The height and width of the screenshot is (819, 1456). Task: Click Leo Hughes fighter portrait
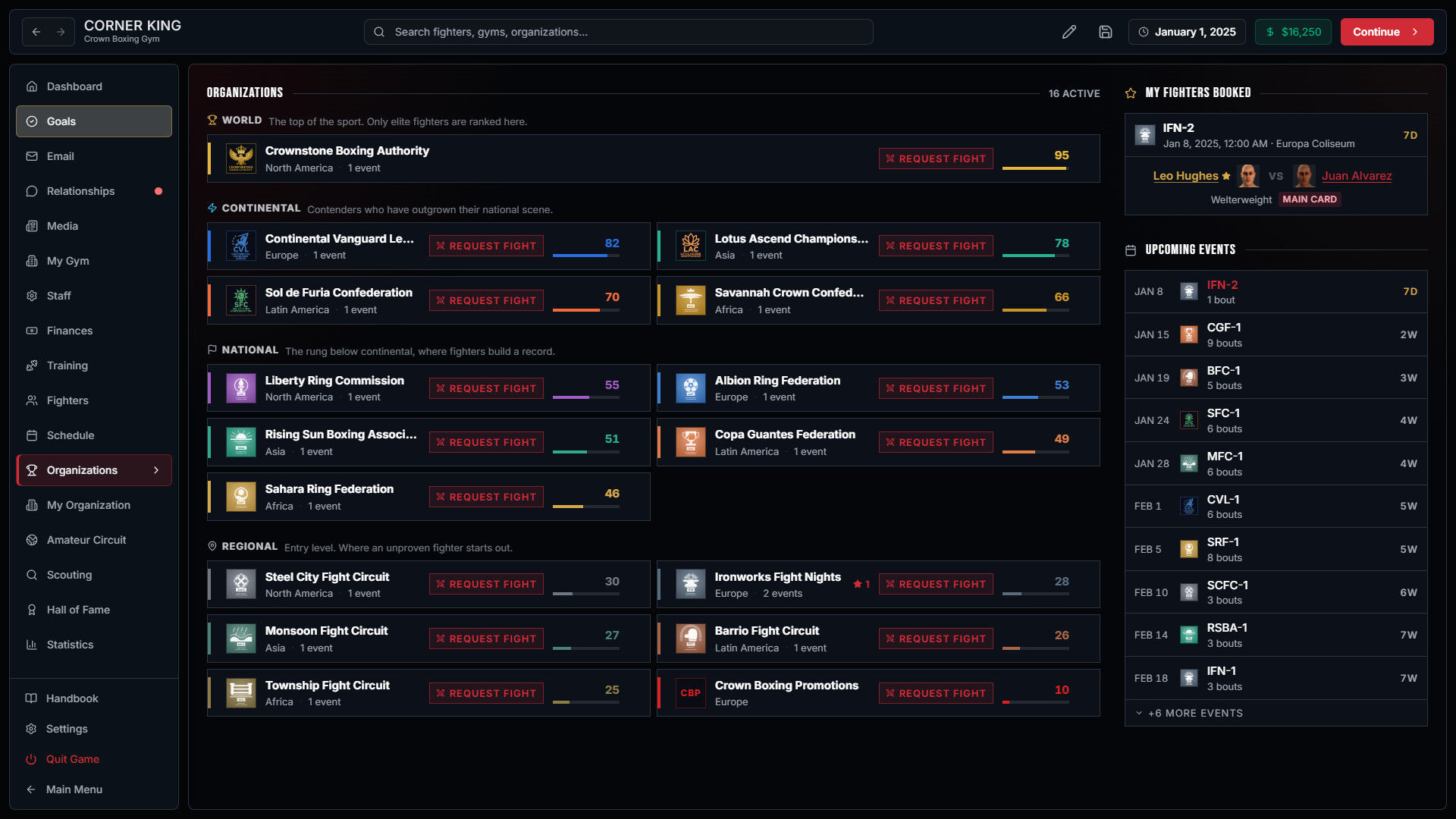click(1248, 176)
